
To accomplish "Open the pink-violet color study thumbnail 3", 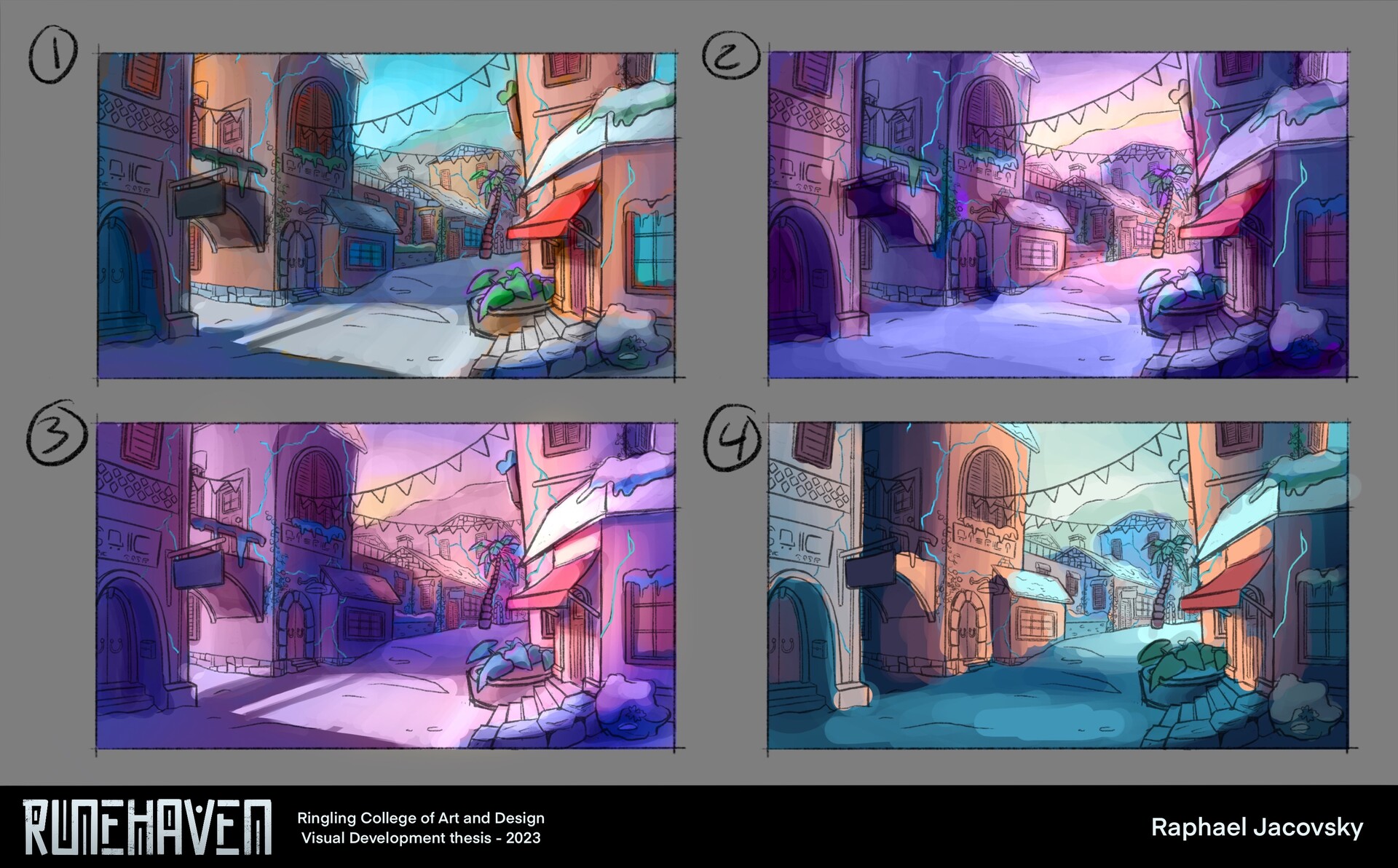I will [x=387, y=585].
